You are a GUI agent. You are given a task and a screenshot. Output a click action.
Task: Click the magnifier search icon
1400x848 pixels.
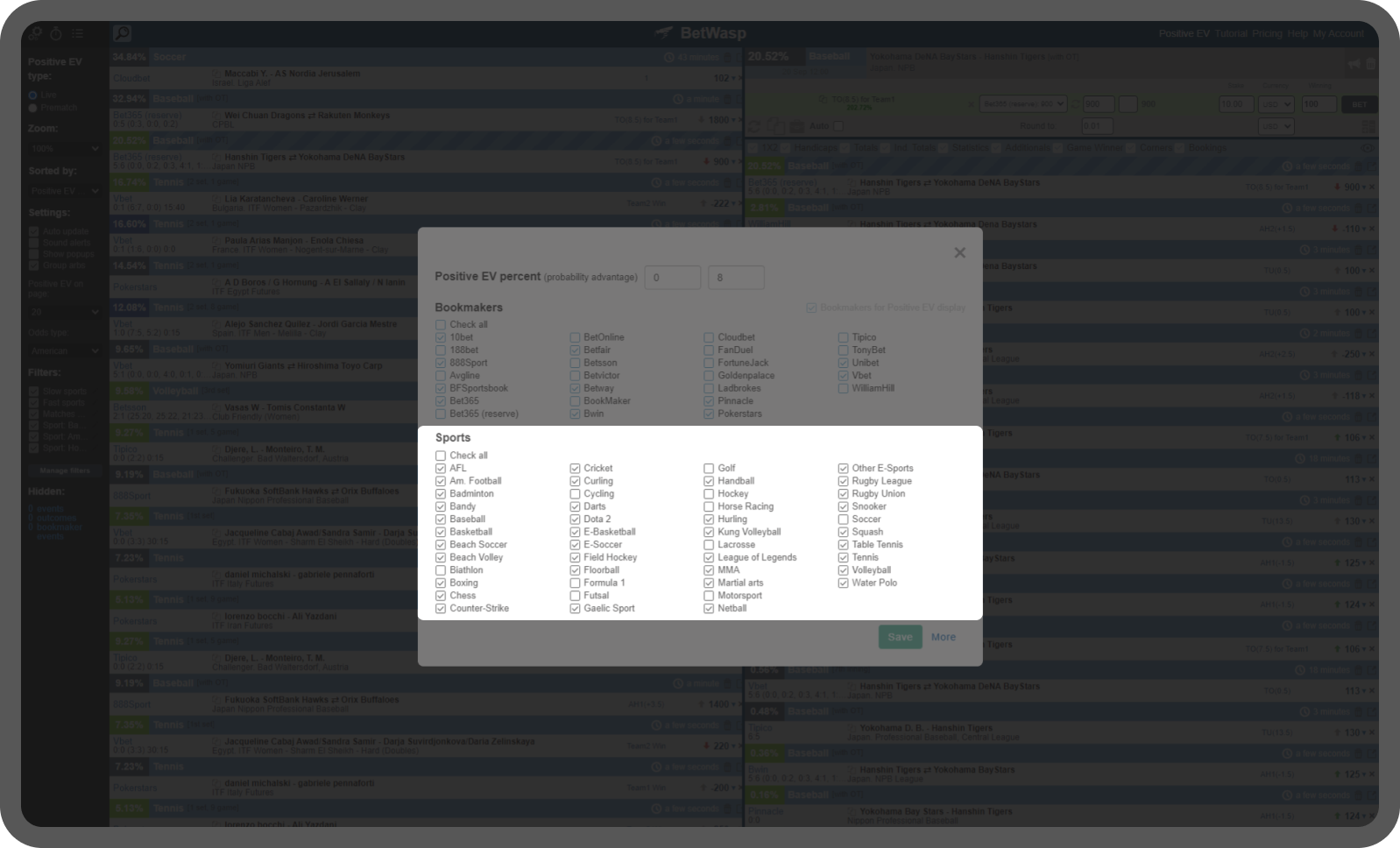(x=123, y=33)
